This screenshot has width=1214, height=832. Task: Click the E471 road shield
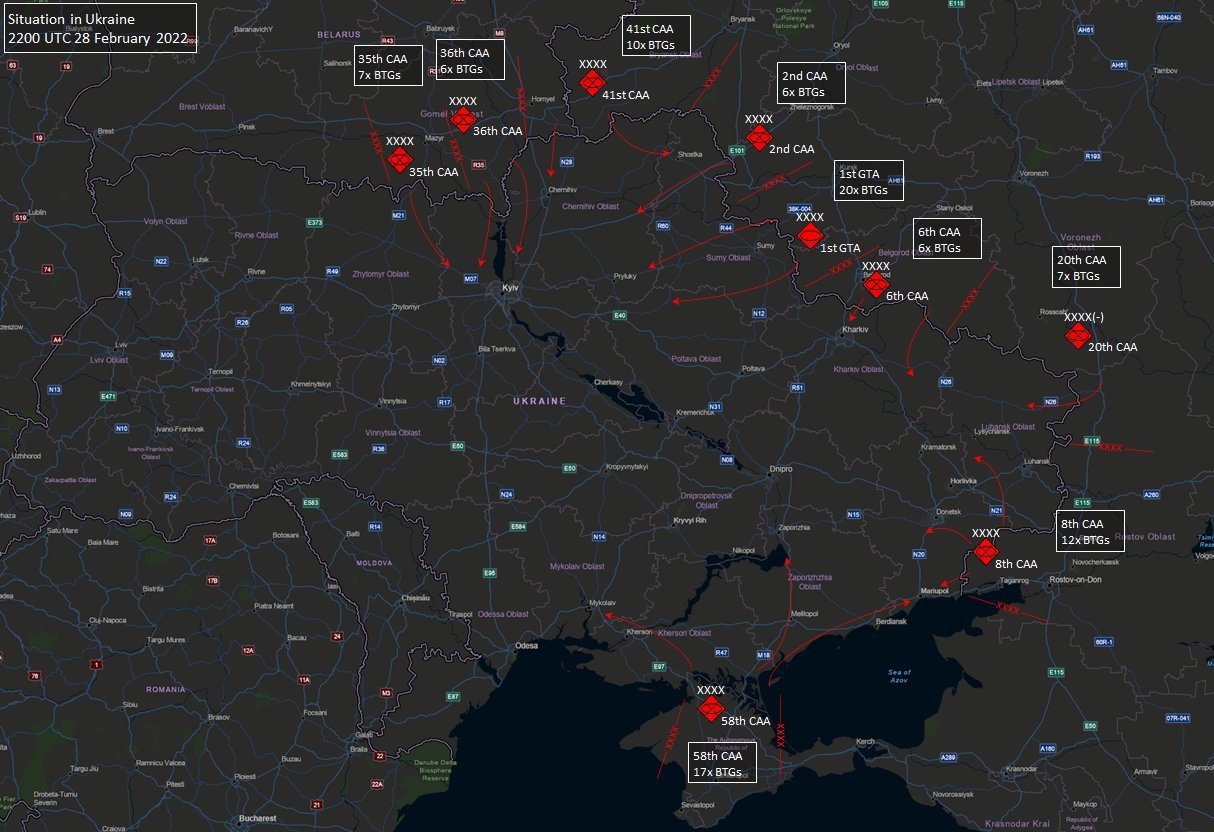(108, 397)
